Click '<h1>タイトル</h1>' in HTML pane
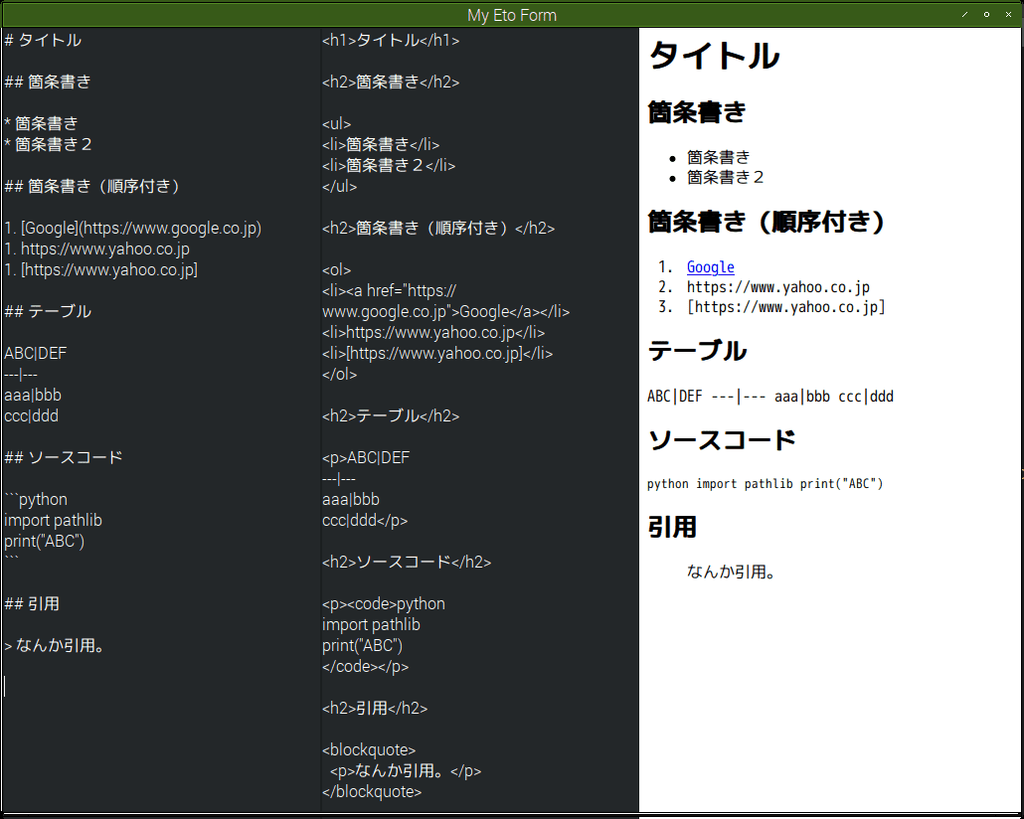Screen dimensions: 1024x819 391,40
